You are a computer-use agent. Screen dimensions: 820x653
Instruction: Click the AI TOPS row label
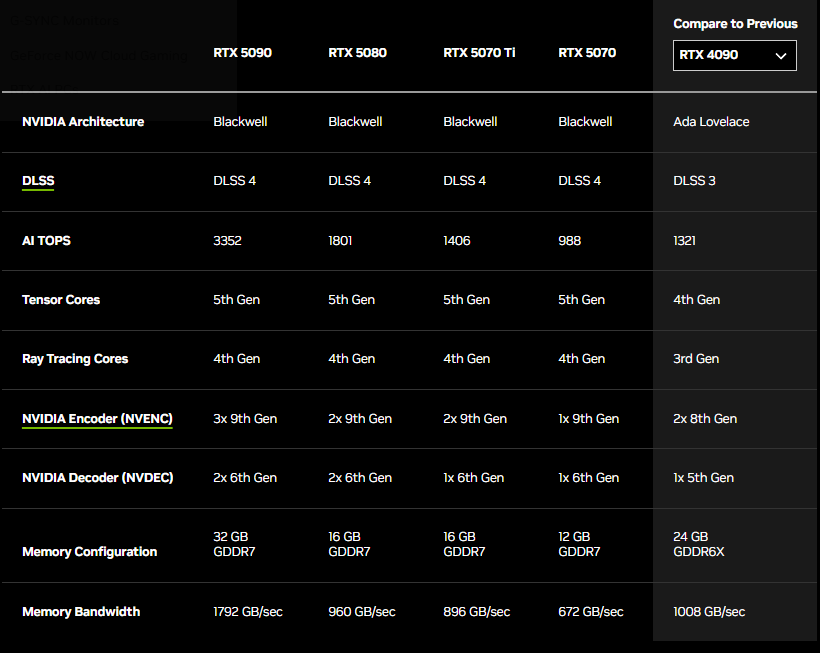pyautogui.click(x=47, y=240)
